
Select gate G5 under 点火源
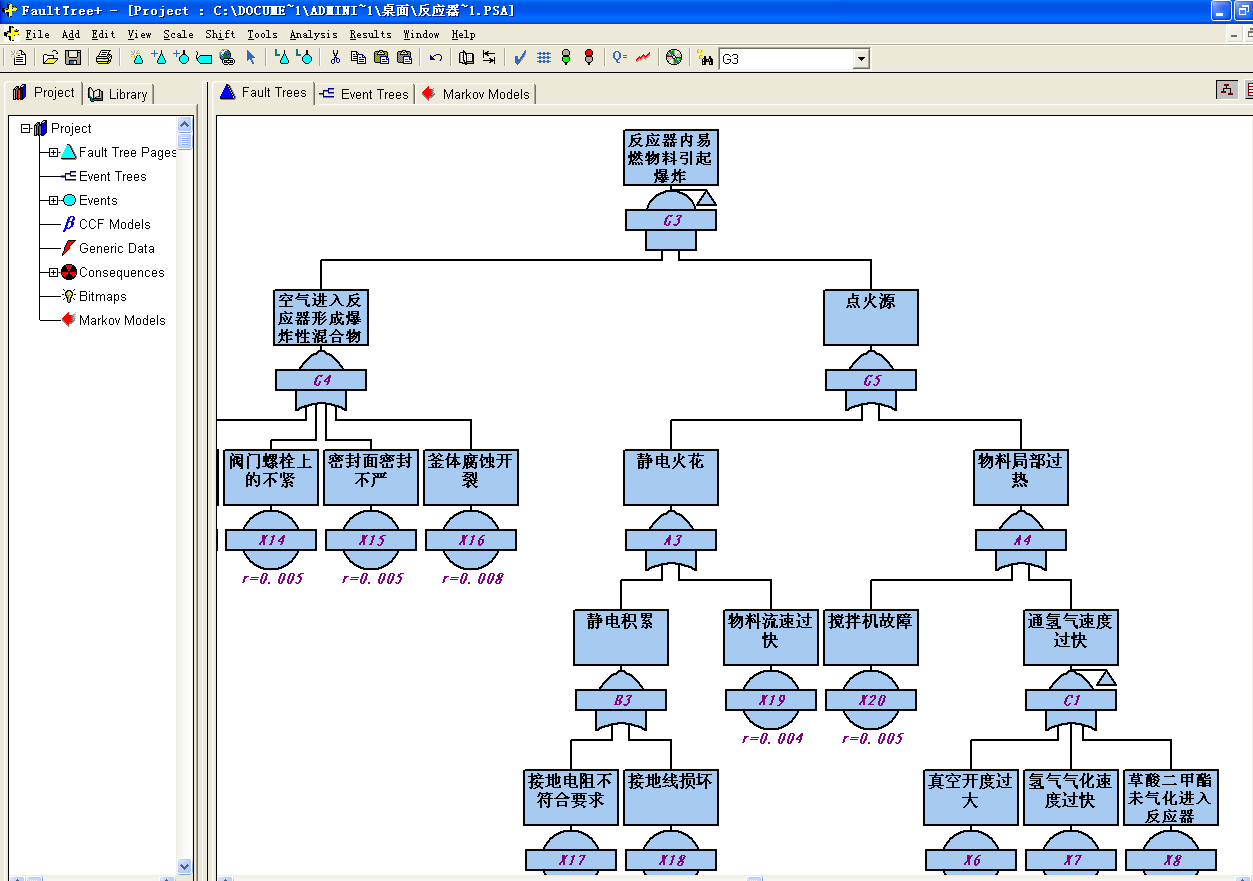point(871,380)
